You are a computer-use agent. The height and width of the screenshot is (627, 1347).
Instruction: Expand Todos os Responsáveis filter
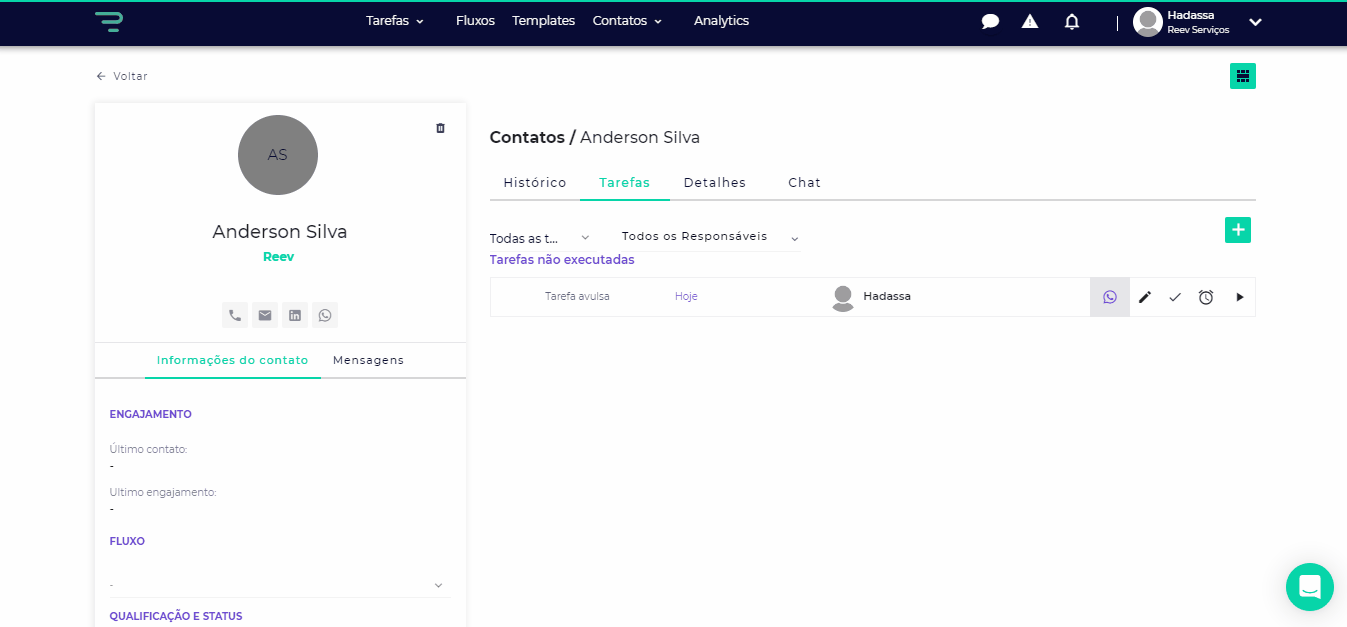point(710,237)
